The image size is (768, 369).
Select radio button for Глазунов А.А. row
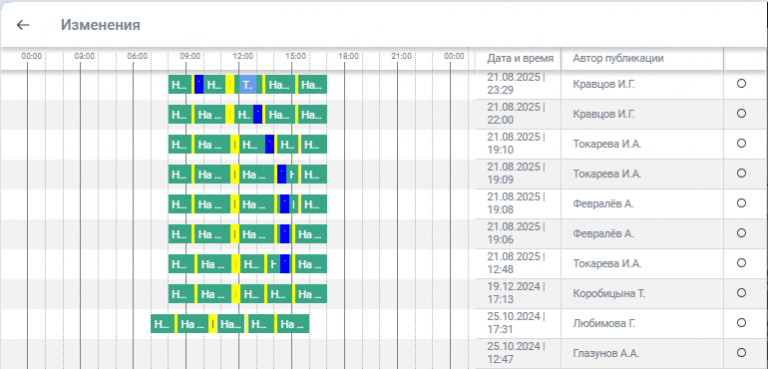741,352
